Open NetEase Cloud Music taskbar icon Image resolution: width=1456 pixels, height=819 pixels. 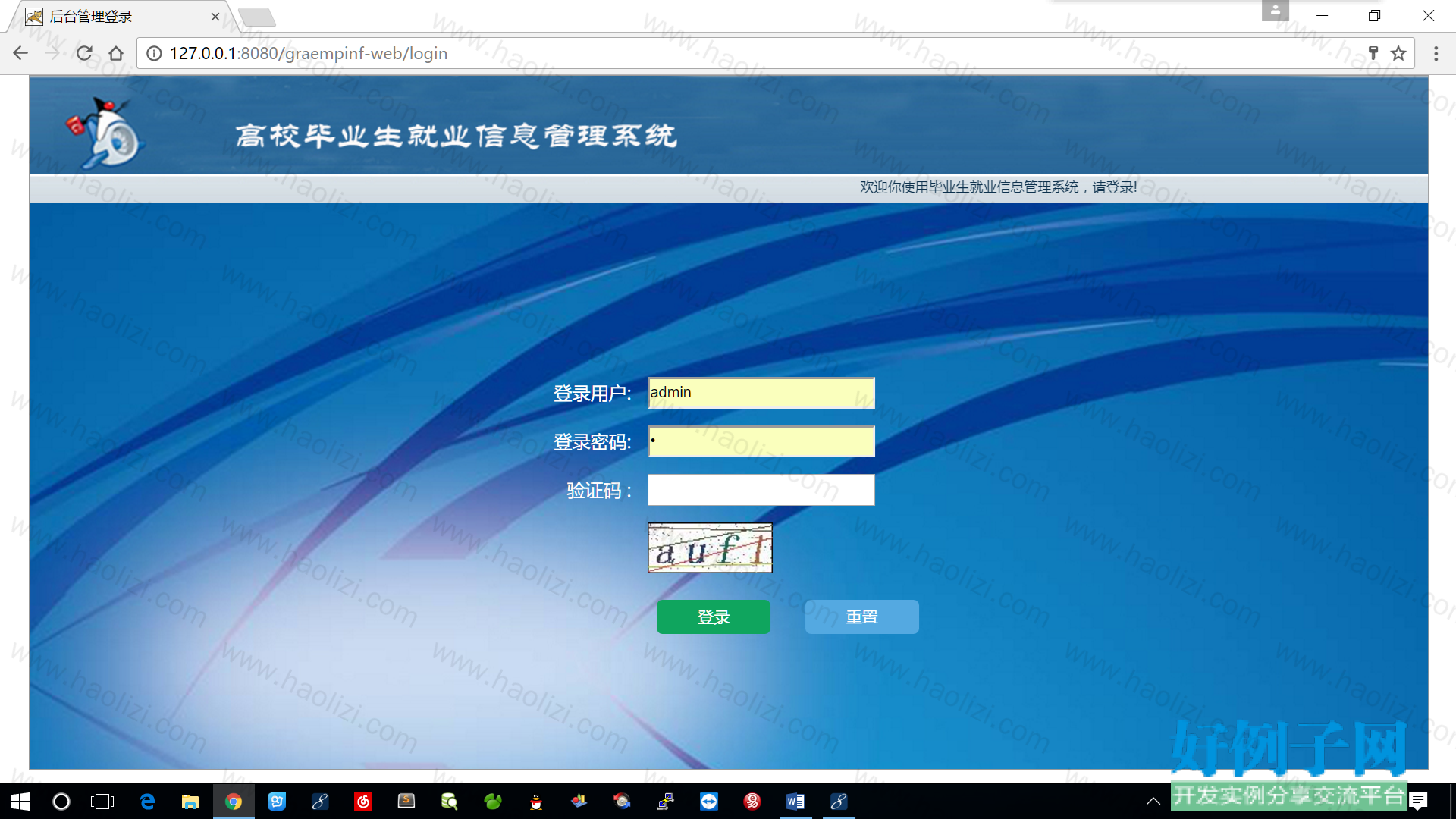(x=363, y=802)
